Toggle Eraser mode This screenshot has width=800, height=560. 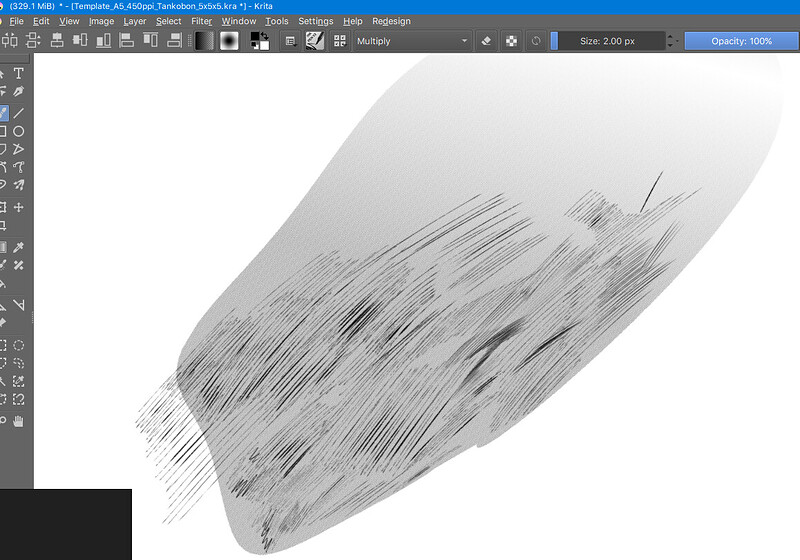(486, 41)
